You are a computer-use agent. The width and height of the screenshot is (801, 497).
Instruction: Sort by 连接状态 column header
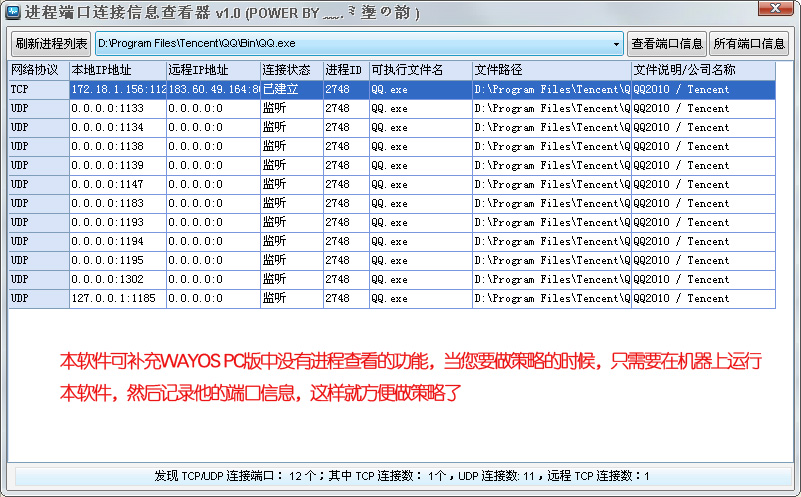coord(292,70)
